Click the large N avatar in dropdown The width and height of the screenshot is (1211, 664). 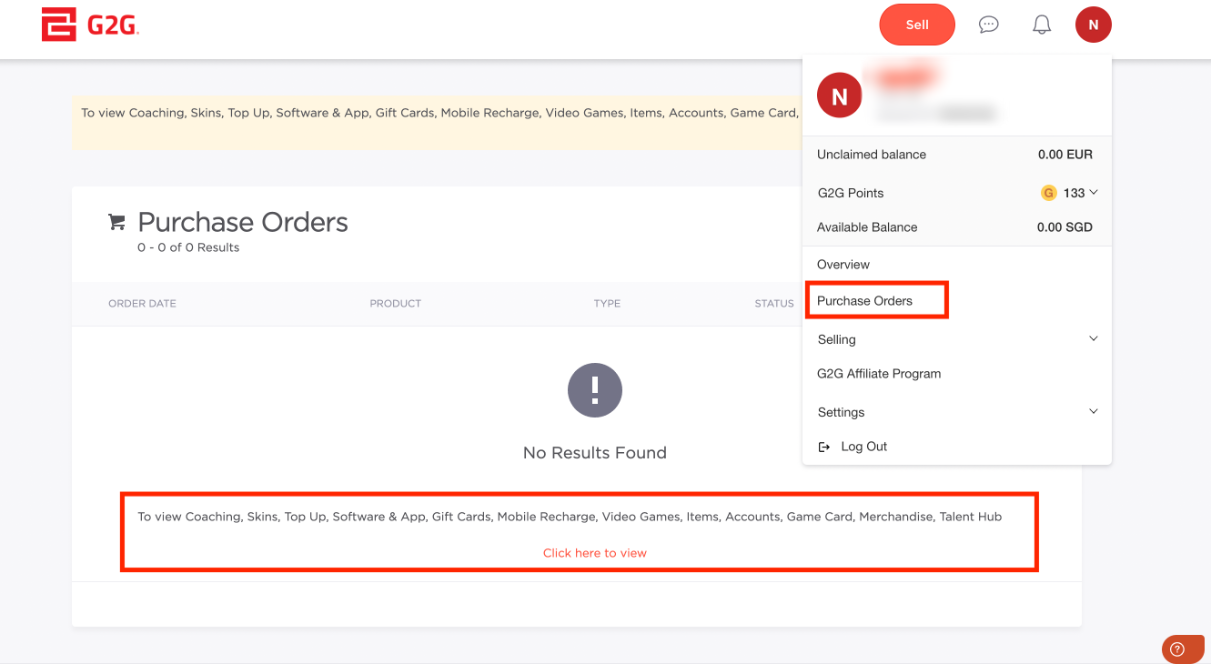839,96
